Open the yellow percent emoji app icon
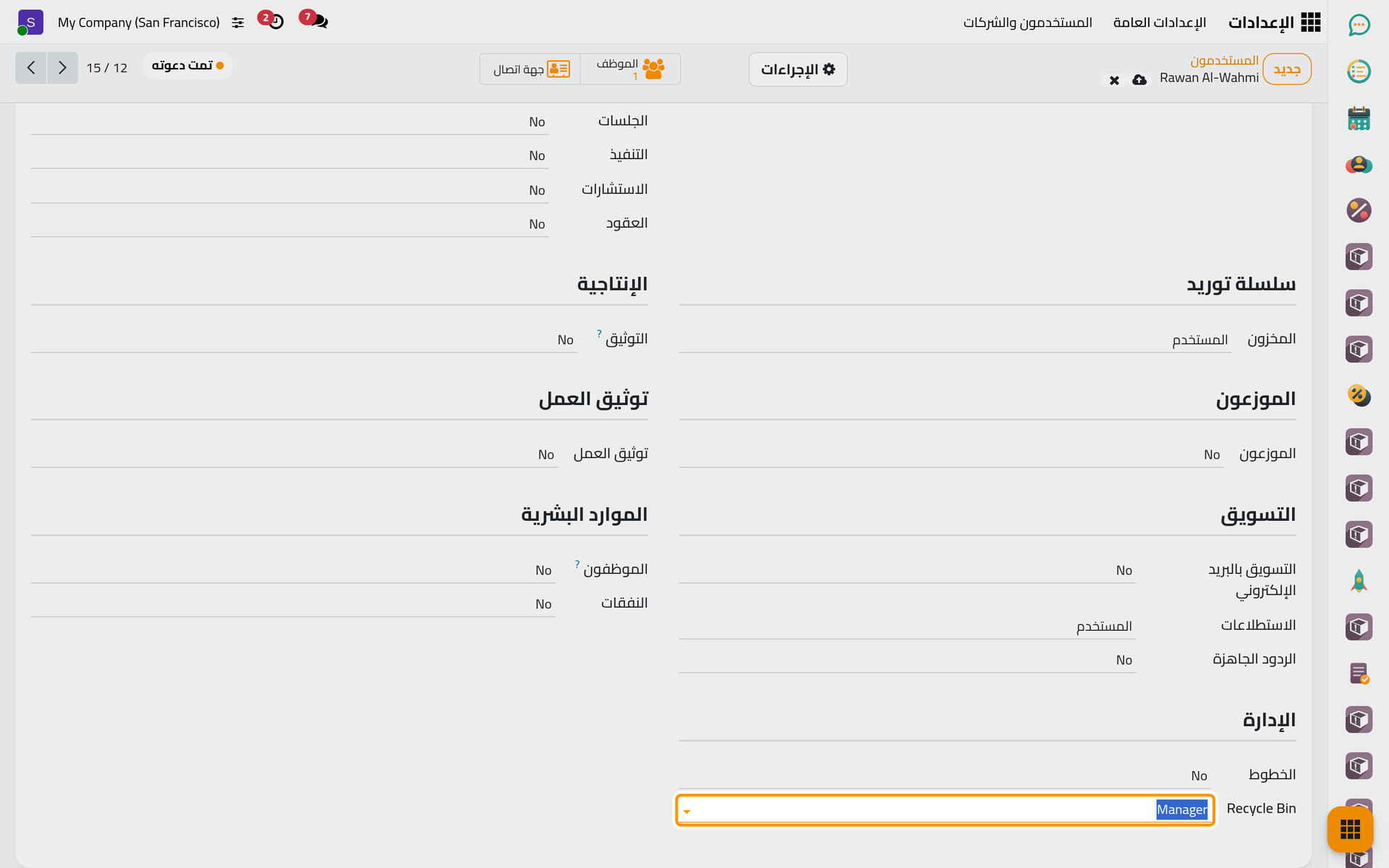This screenshot has width=1389, height=868. pos(1359,396)
